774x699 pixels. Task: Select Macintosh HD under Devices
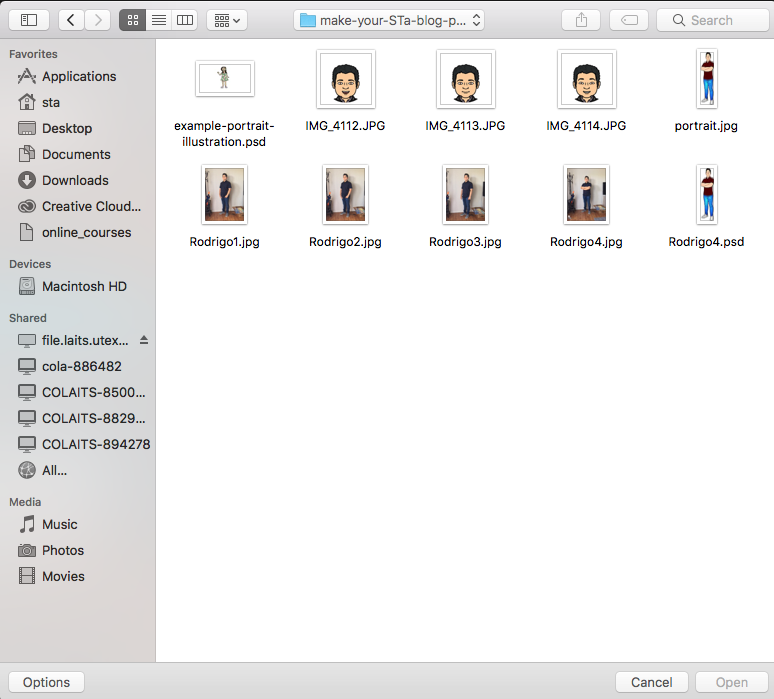[84, 286]
